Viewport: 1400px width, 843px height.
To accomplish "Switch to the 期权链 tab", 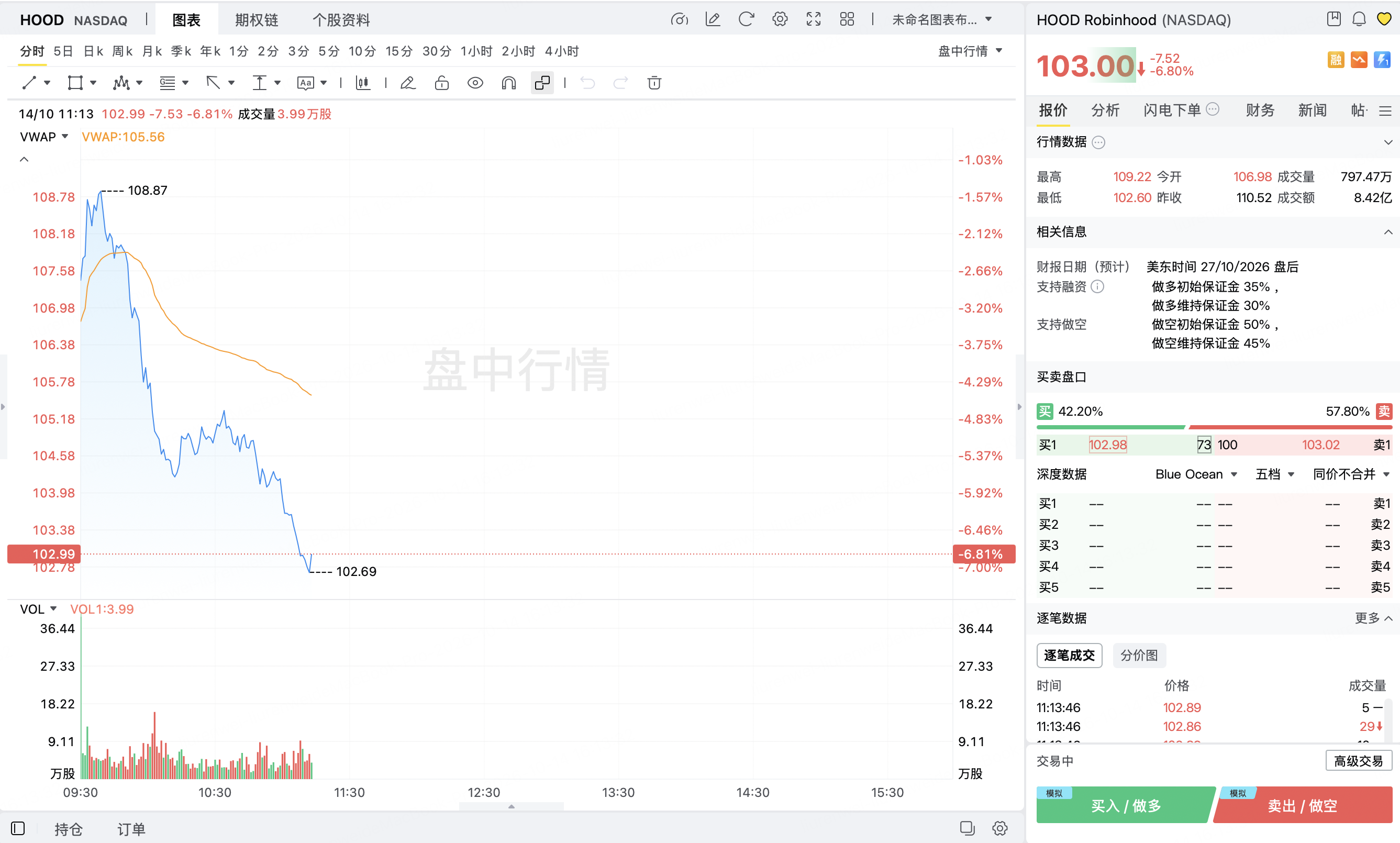I will point(256,20).
